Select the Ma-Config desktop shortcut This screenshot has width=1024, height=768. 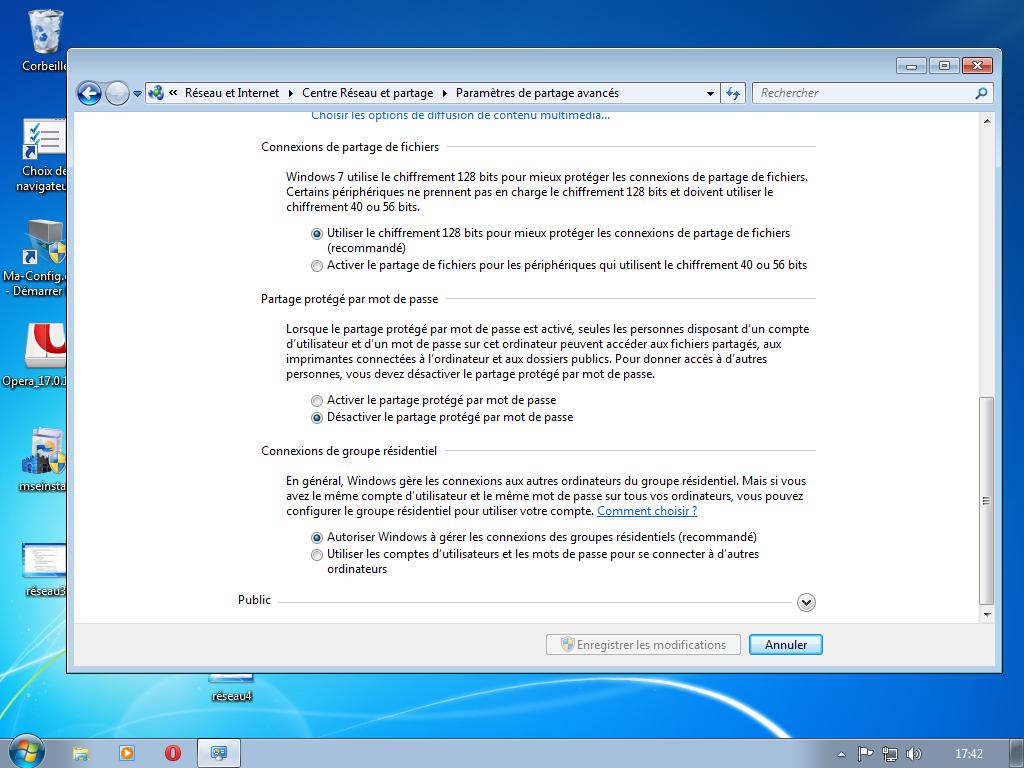point(34,259)
